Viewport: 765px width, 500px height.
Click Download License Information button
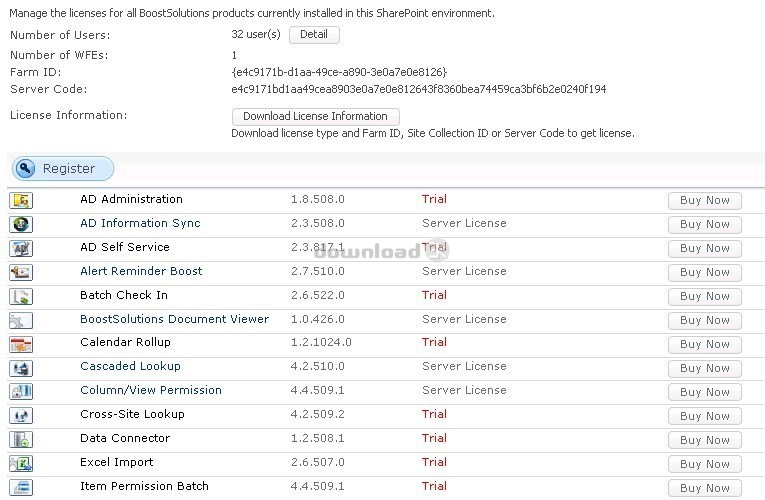coord(316,117)
